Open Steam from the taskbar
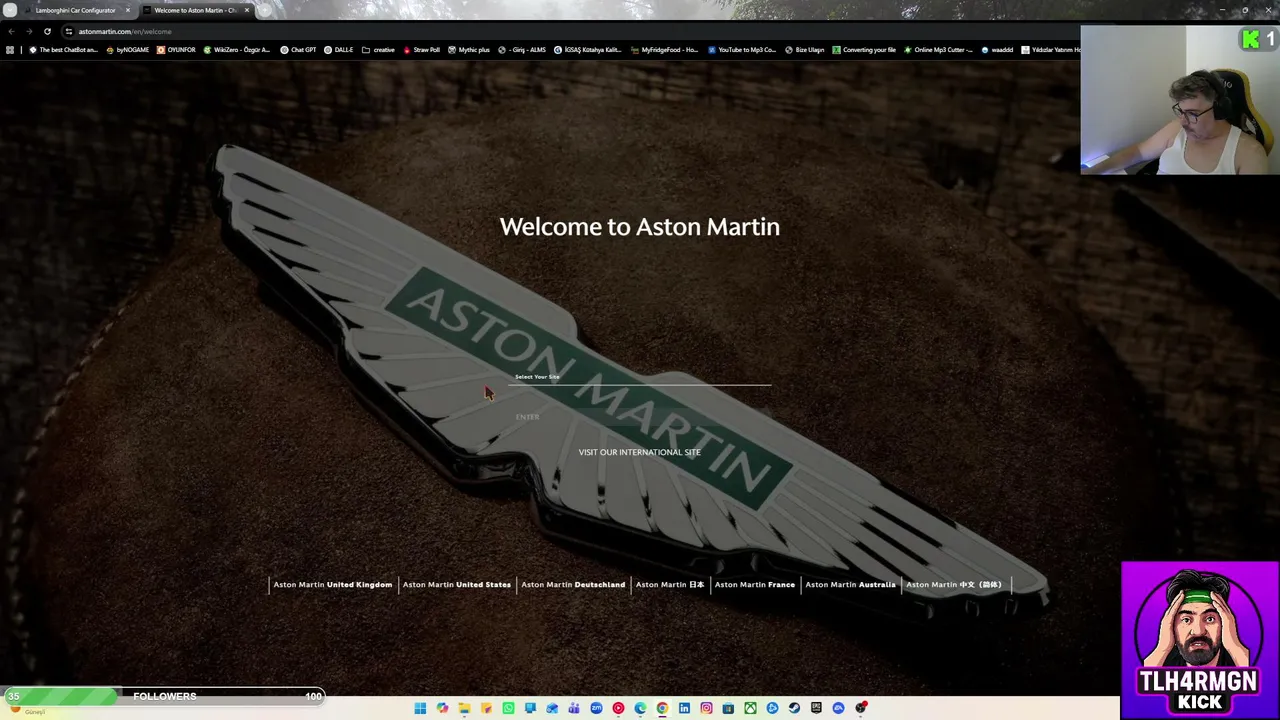This screenshot has width=1280, height=720. tap(794, 708)
